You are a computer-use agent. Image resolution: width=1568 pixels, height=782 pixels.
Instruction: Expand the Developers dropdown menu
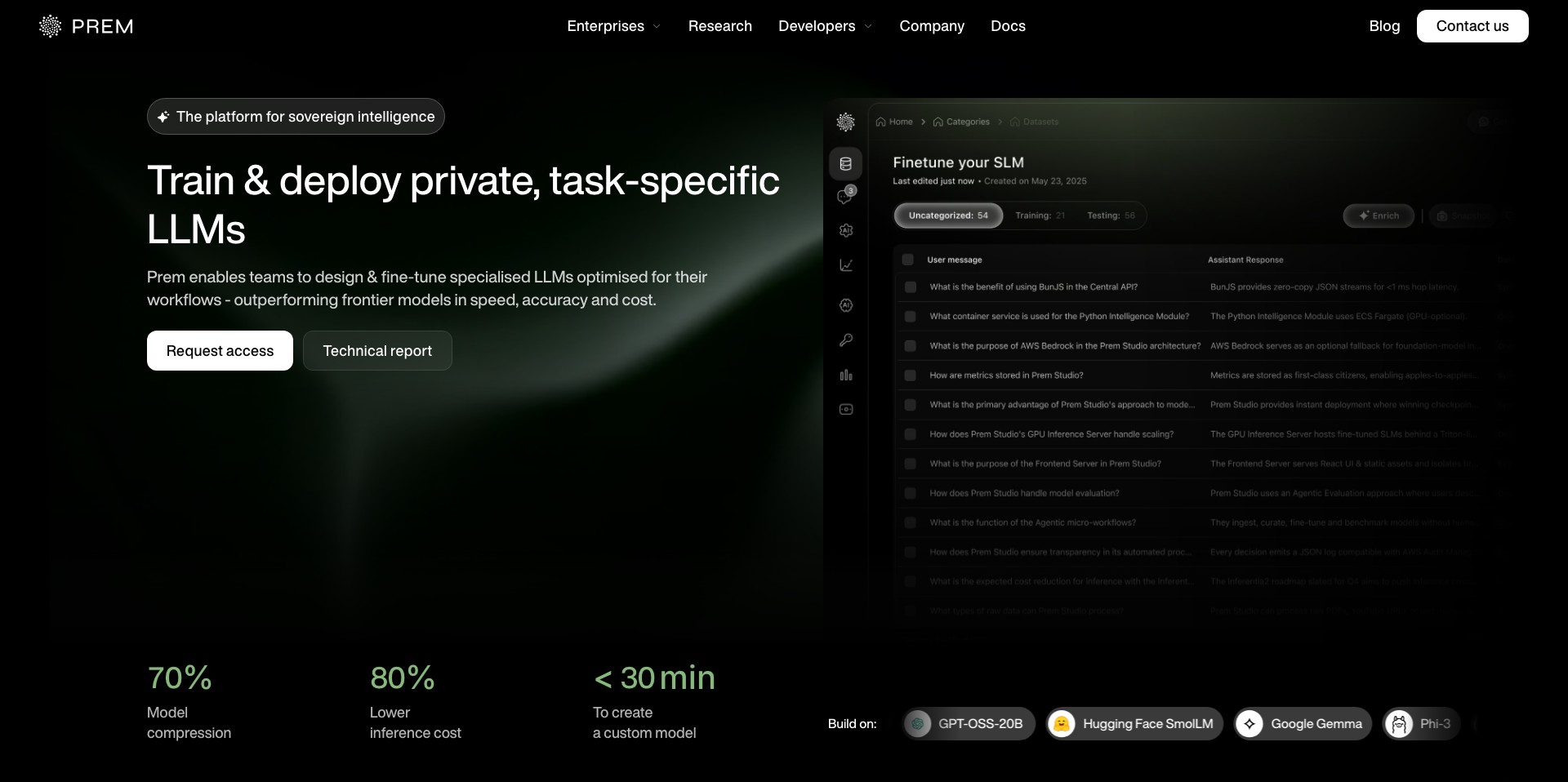tap(825, 26)
